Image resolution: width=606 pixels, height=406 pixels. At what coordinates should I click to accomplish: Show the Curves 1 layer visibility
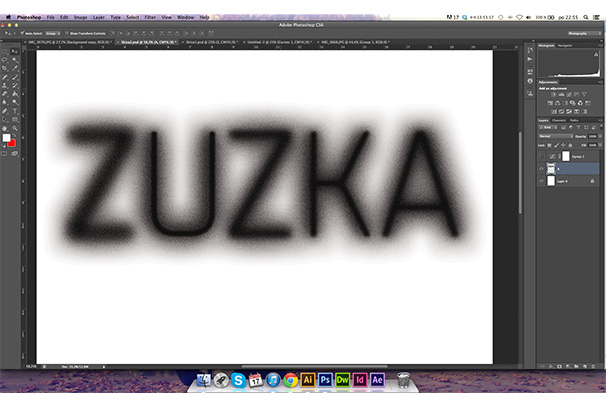(541, 157)
